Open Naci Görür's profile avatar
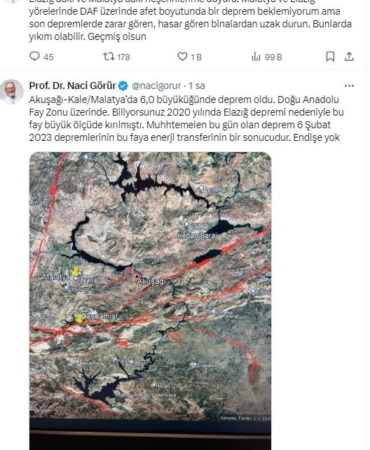Screen dimensions: 370x450 pos(12,92)
